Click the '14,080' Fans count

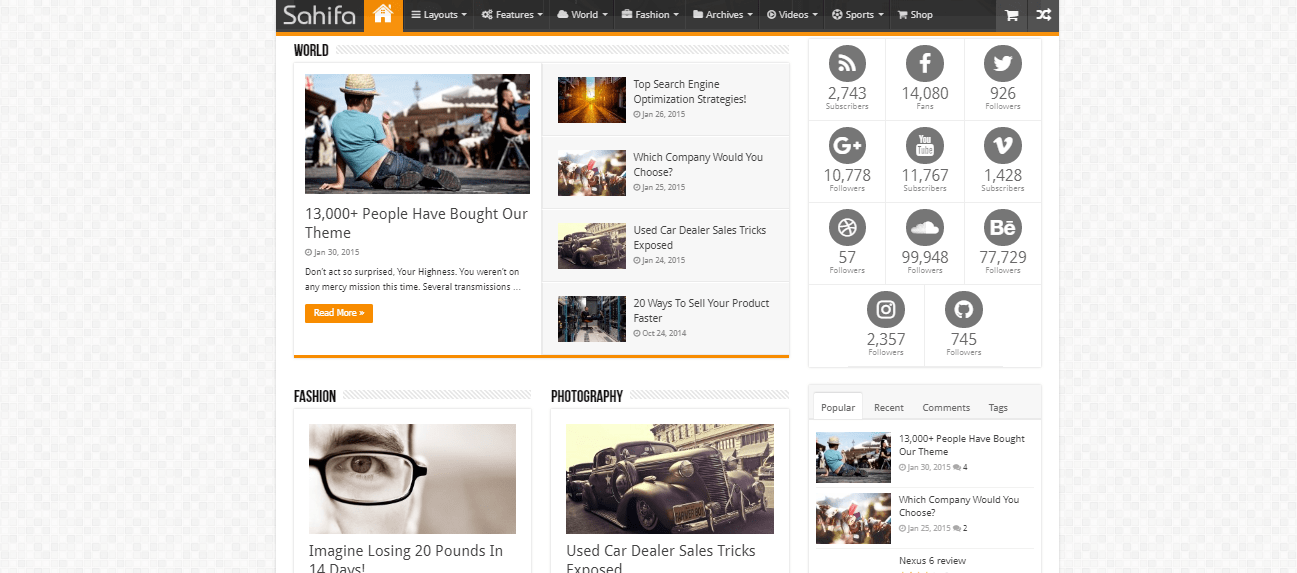point(925,93)
